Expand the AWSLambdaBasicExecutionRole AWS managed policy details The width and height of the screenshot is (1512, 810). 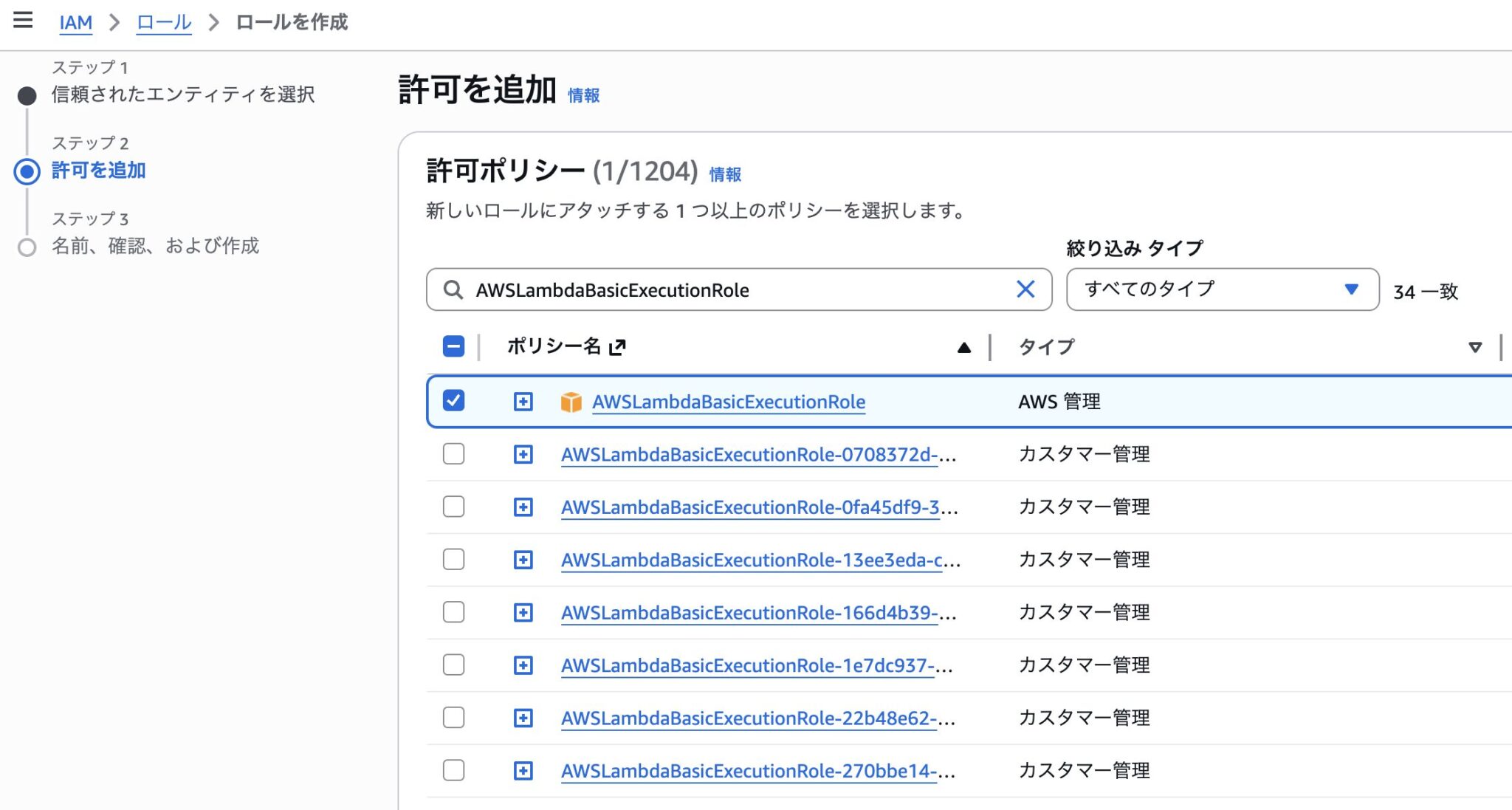[523, 402]
